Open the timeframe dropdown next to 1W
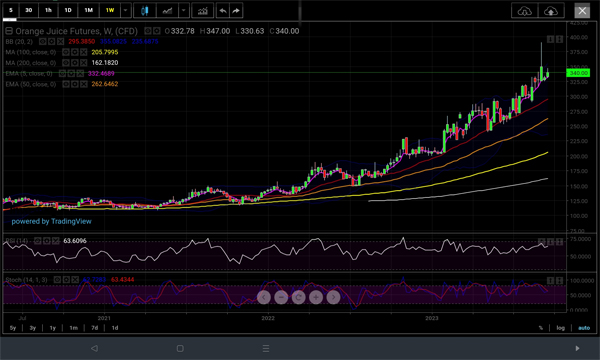The image size is (600, 360). pyautogui.click(x=126, y=11)
